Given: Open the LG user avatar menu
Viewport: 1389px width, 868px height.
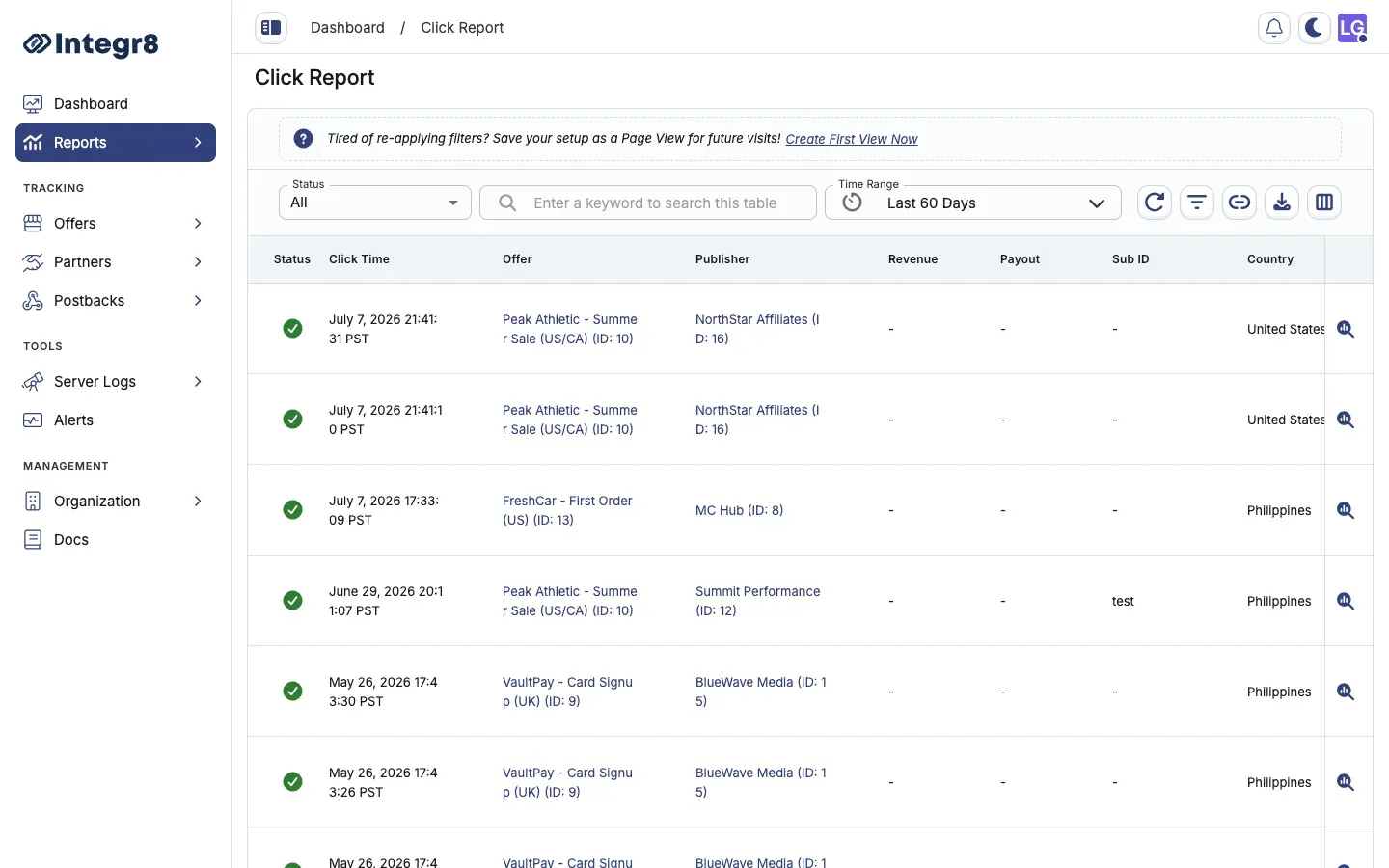Looking at the screenshot, I should 1352,28.
